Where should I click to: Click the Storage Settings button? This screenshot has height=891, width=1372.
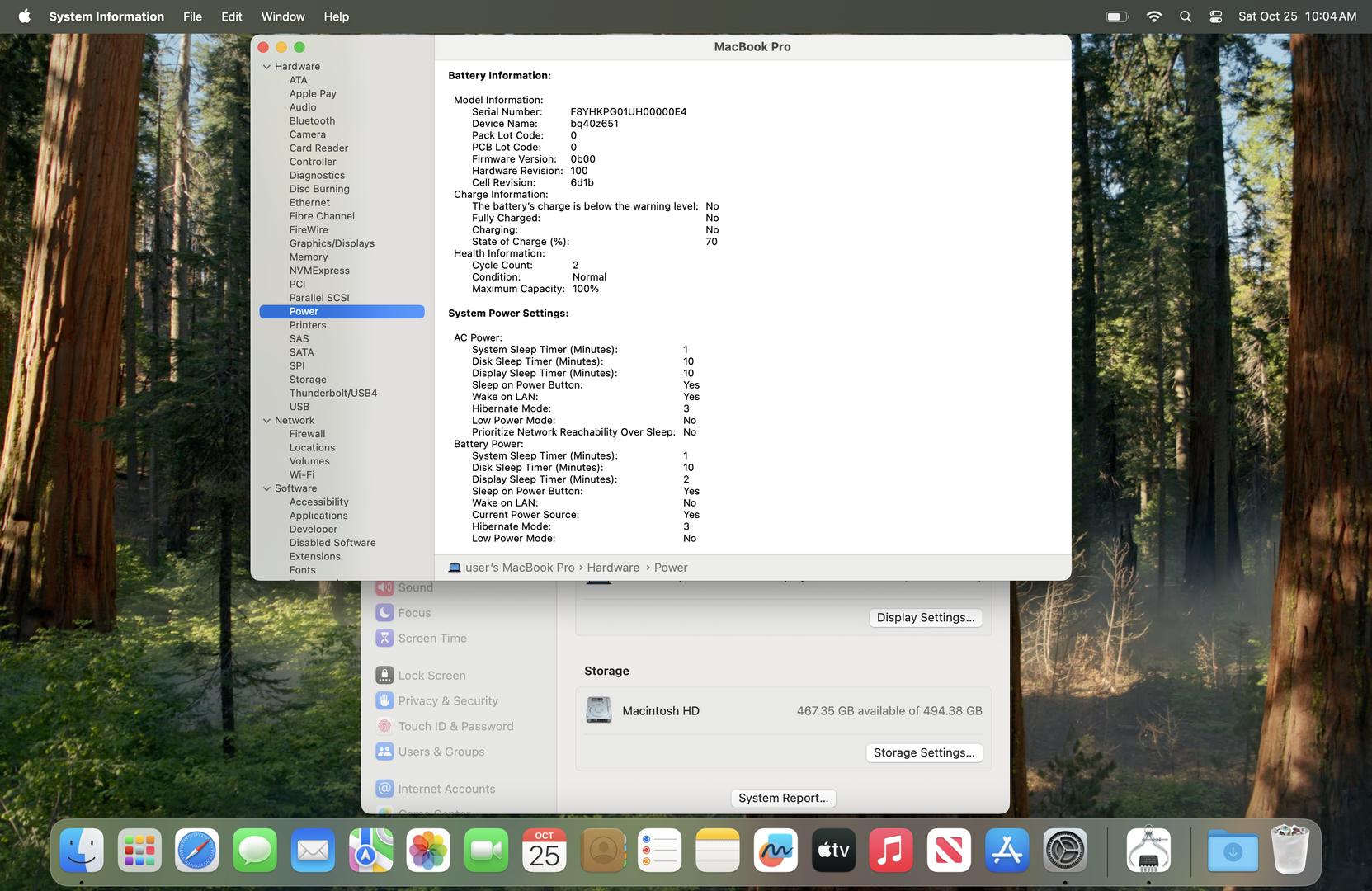923,752
